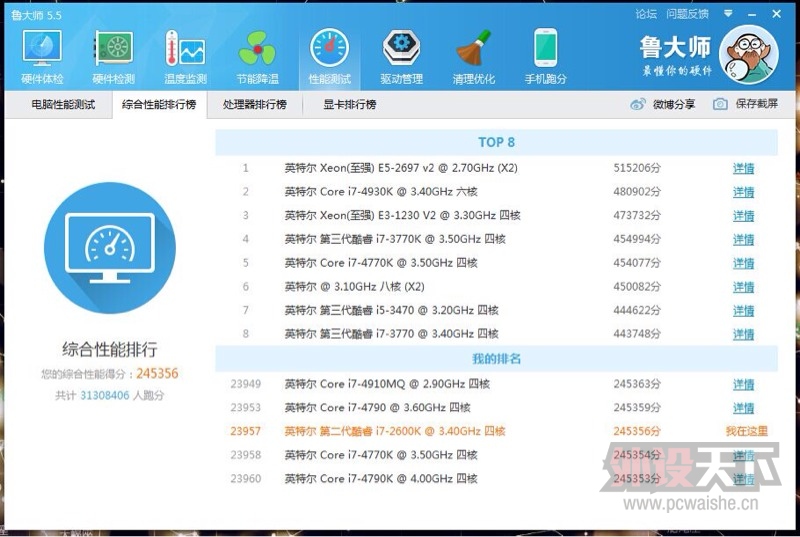This screenshot has height=537, width=800.
Task: Switch to the 综合性能排行榜 tab
Action: 159,105
